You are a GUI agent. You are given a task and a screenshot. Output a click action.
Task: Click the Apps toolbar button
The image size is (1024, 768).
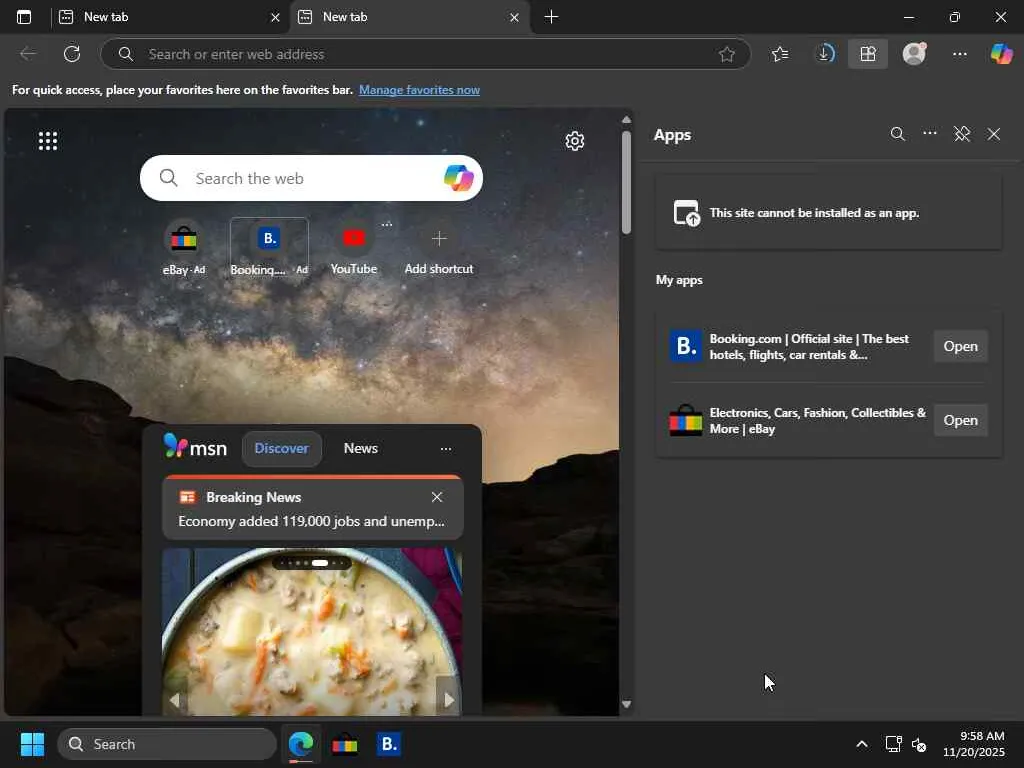pos(868,54)
